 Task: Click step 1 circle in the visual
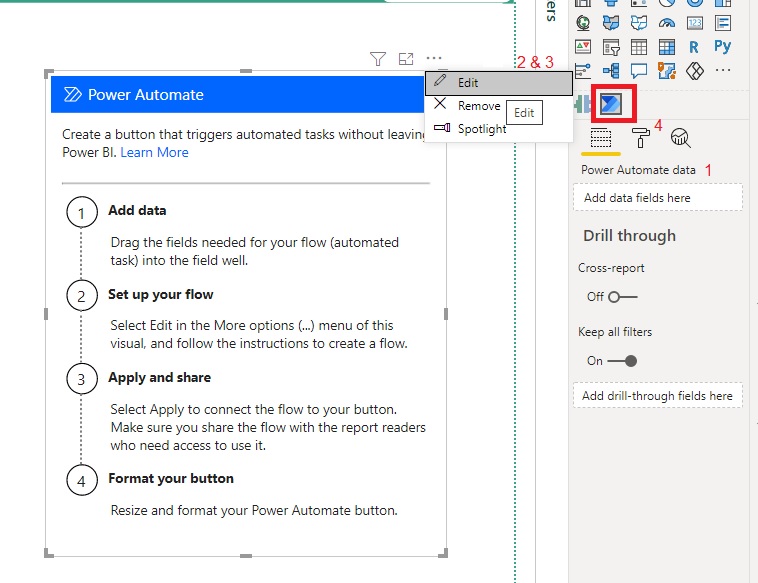pos(82,213)
